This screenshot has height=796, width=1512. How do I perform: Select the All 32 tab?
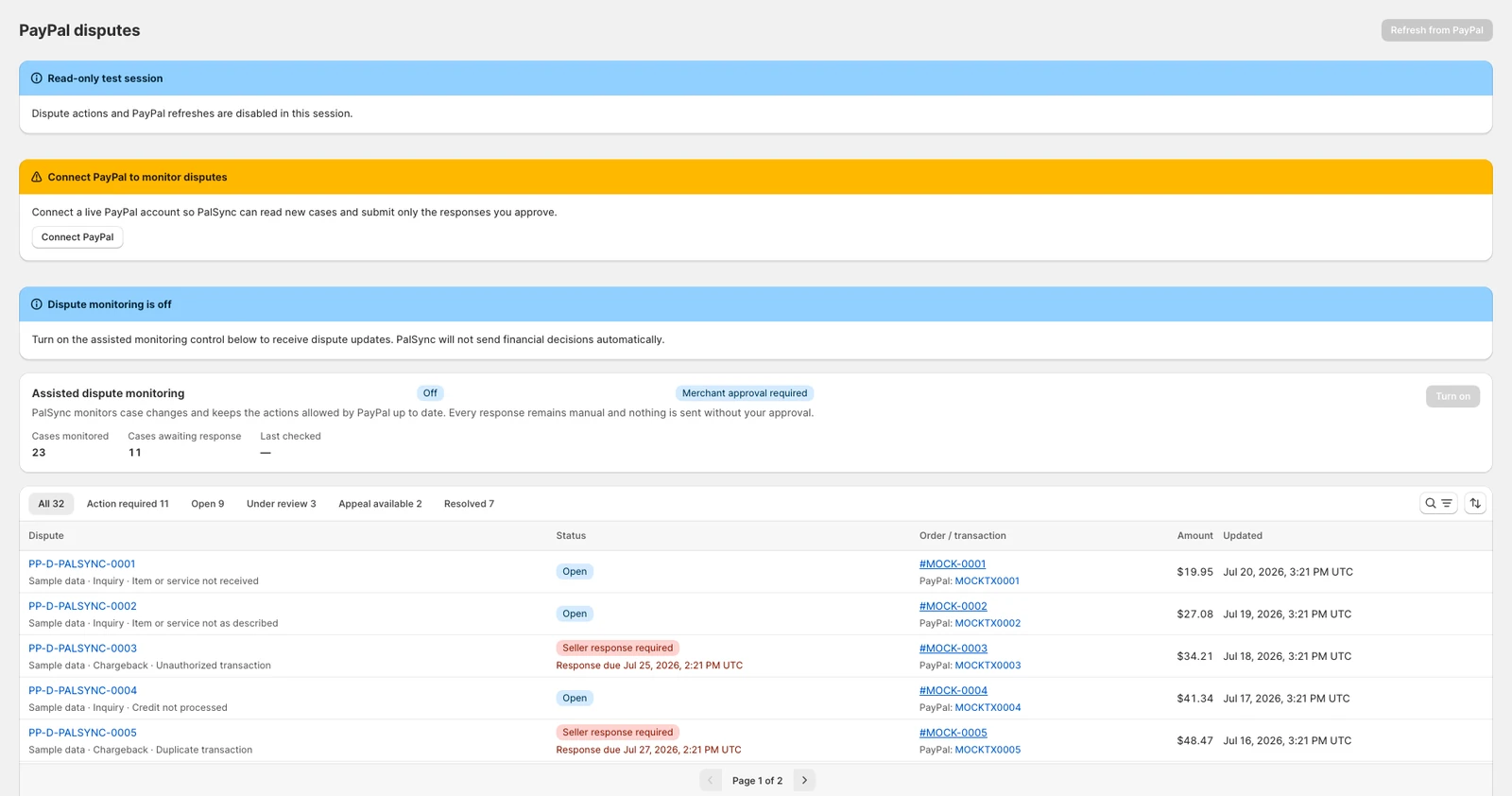tap(51, 504)
